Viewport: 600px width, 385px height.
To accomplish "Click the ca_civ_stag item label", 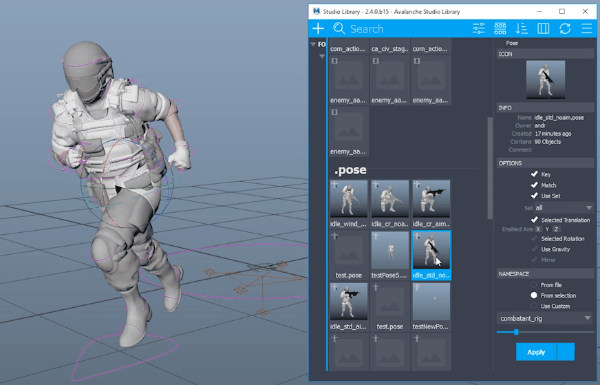I will 390,49.
